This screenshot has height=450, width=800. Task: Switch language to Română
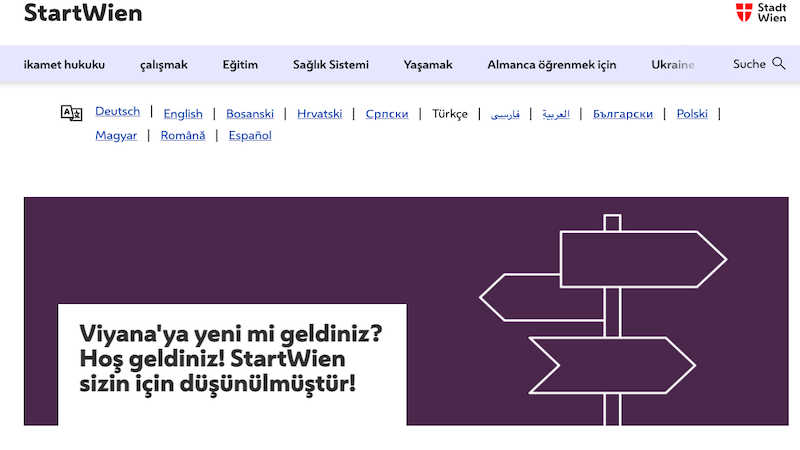coord(183,135)
